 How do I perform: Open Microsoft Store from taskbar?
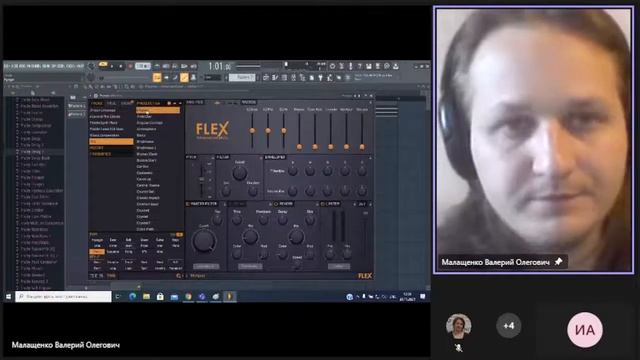pos(160,297)
